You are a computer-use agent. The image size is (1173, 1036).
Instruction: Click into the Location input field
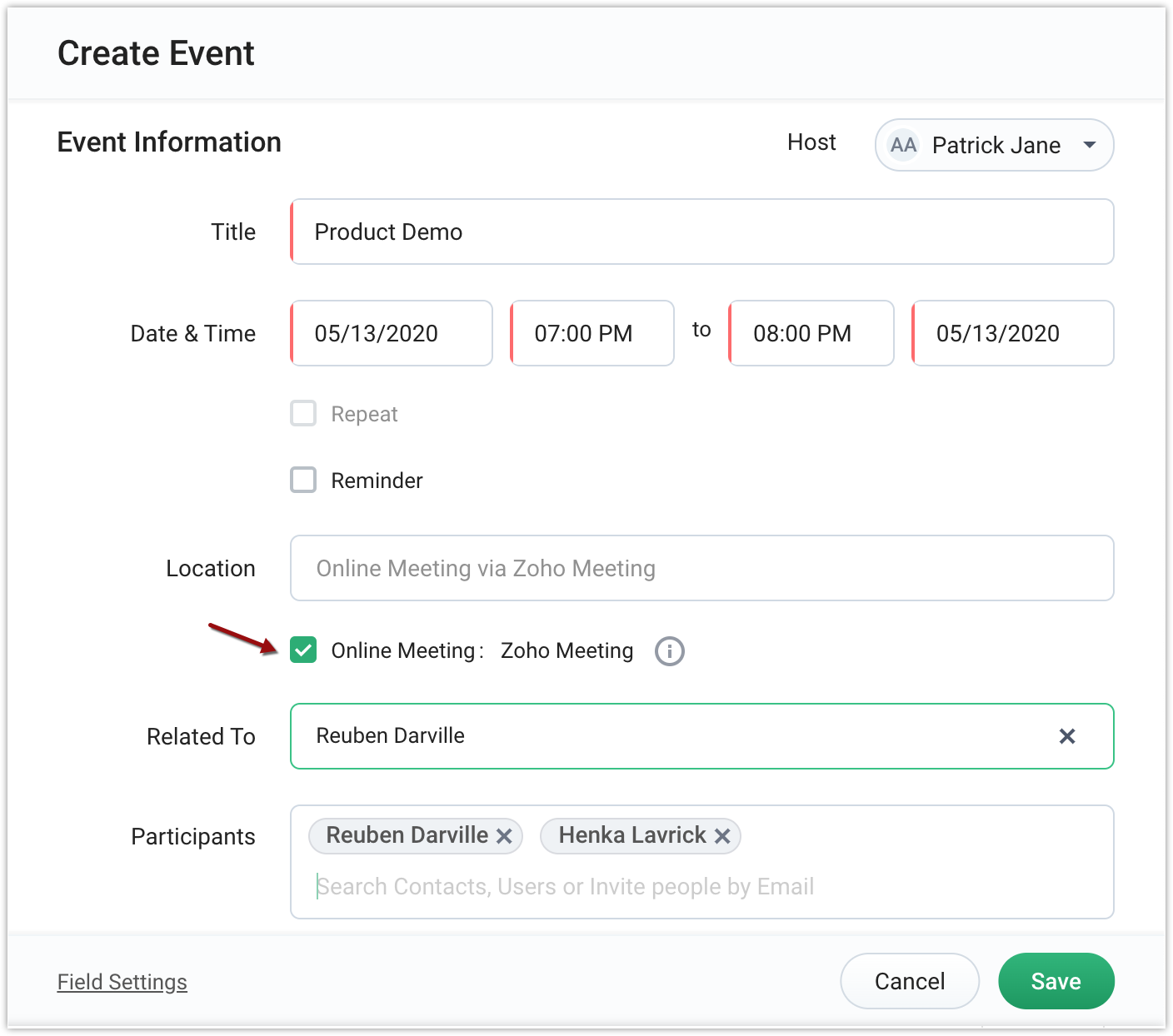coord(701,568)
